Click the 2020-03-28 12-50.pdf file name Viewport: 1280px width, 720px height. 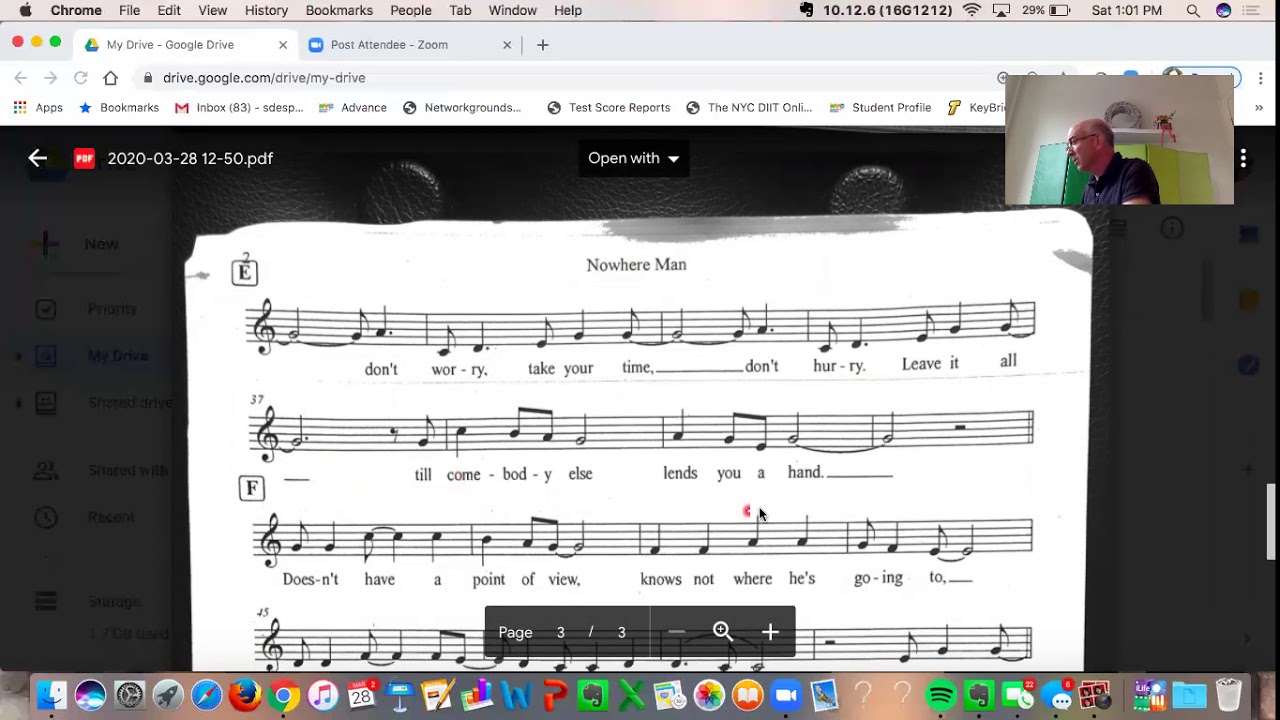coord(190,158)
